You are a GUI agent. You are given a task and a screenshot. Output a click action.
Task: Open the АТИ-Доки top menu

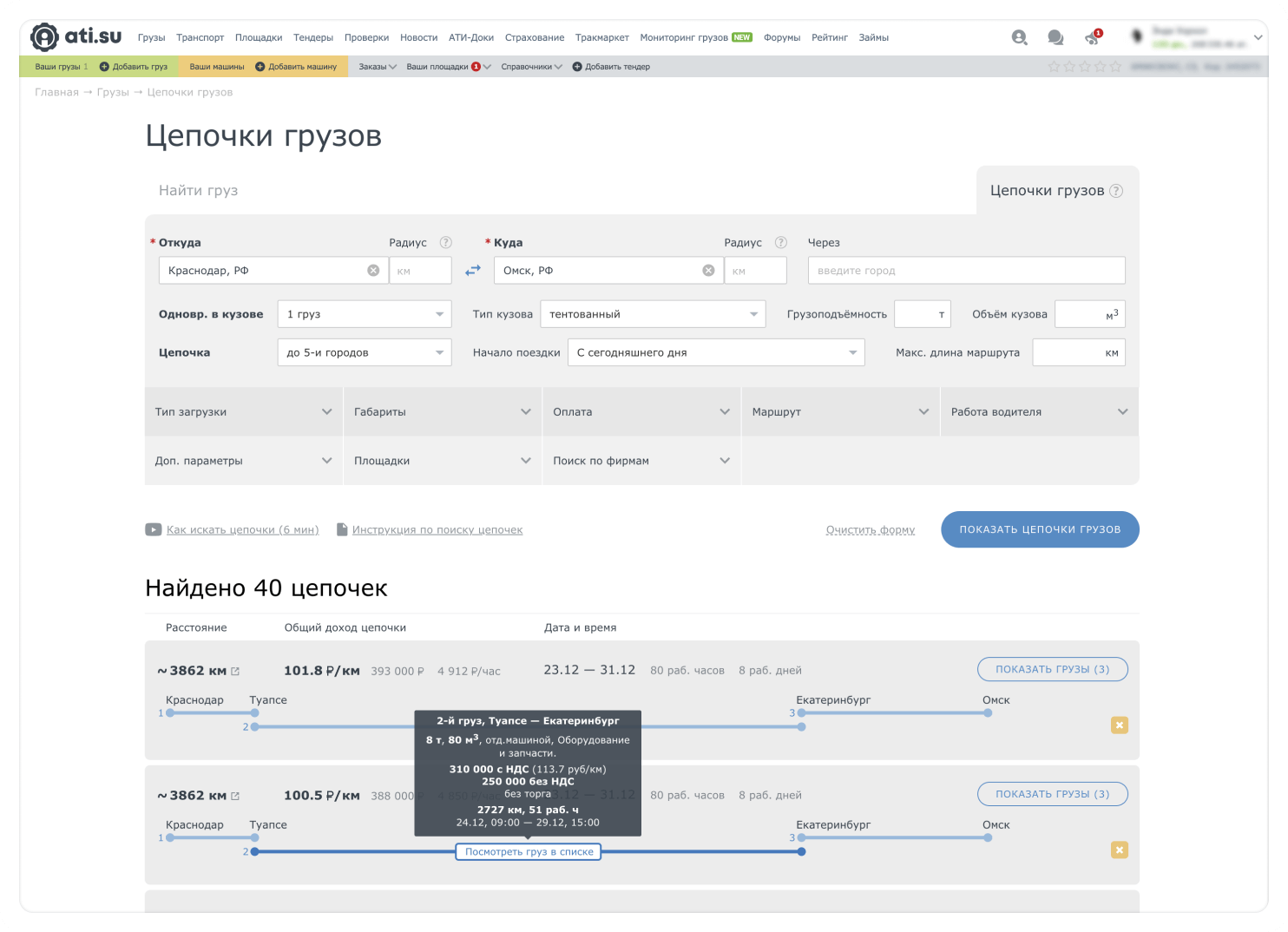pos(471,37)
